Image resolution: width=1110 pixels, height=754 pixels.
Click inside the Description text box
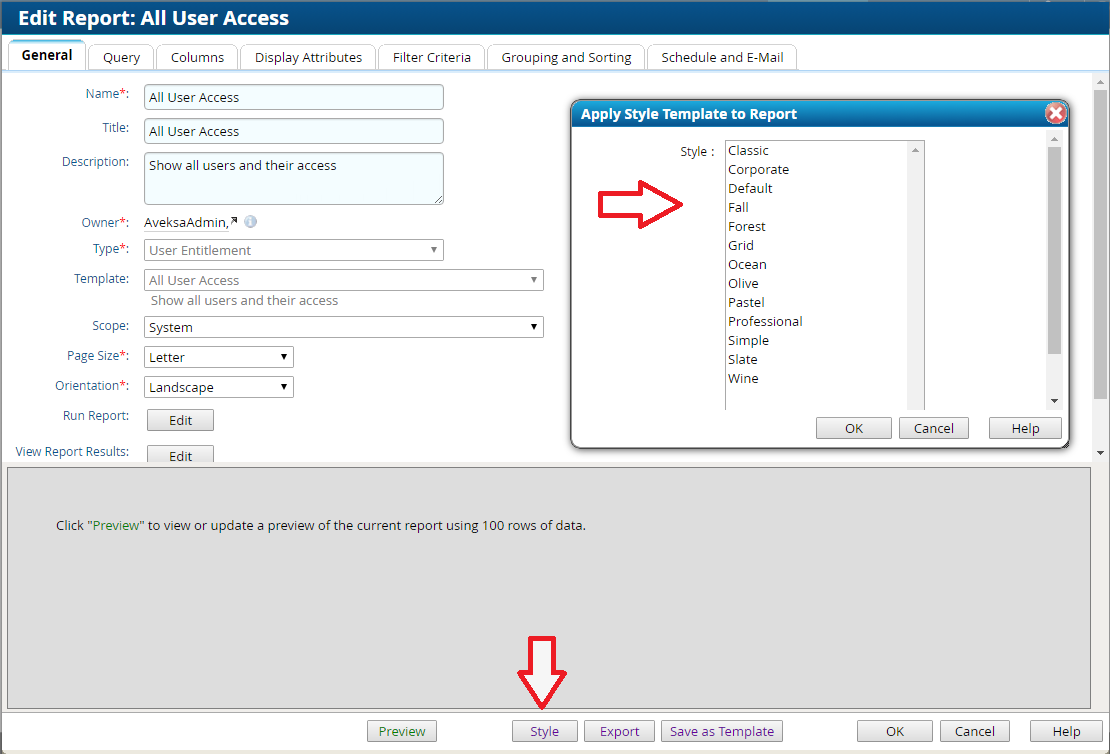click(x=293, y=178)
